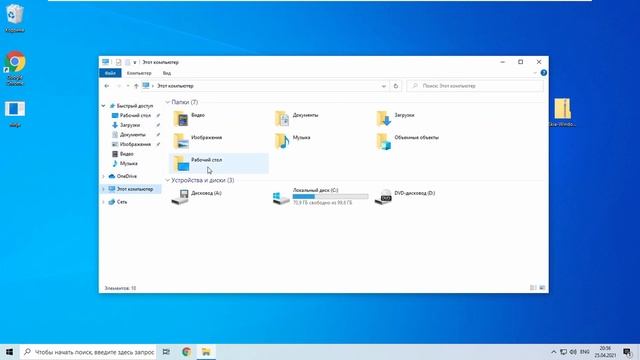
Task: Click the New folder quick access icon
Action: click(x=127, y=62)
